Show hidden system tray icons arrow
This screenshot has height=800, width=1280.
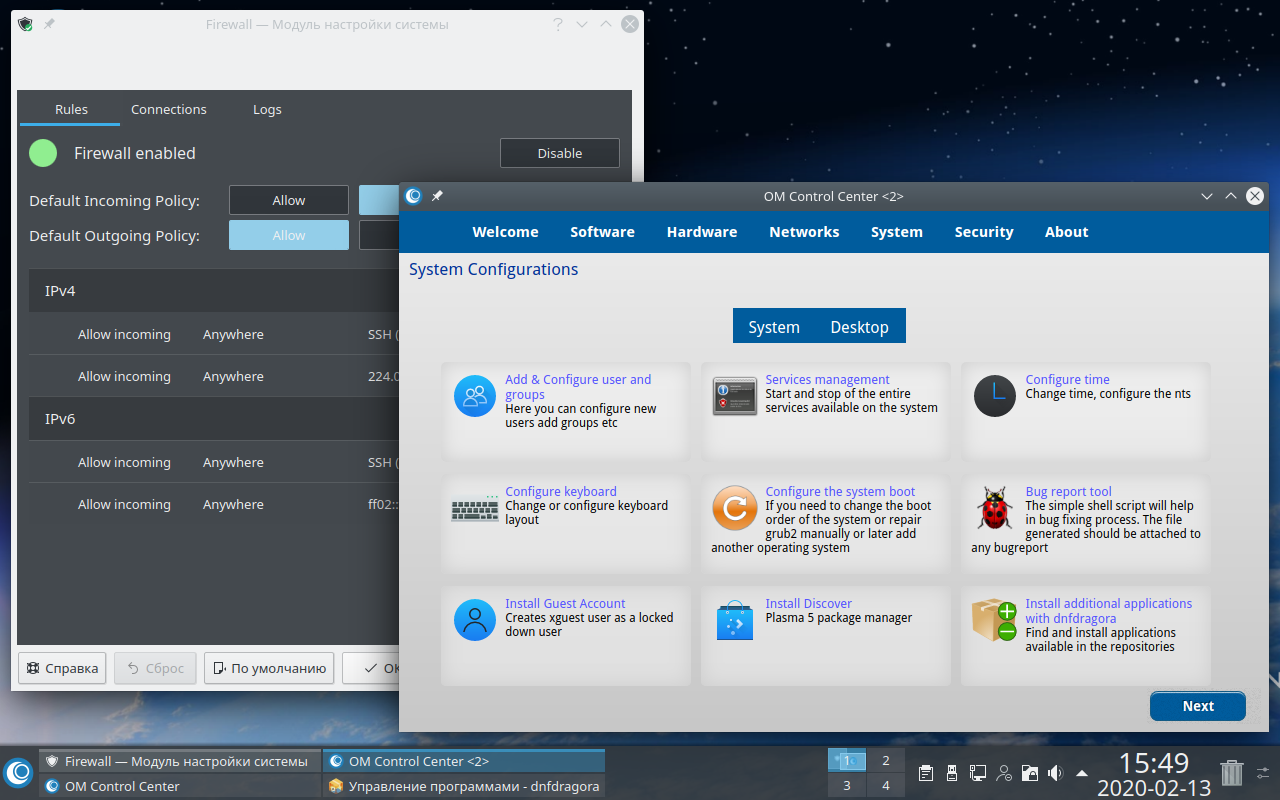(1082, 773)
